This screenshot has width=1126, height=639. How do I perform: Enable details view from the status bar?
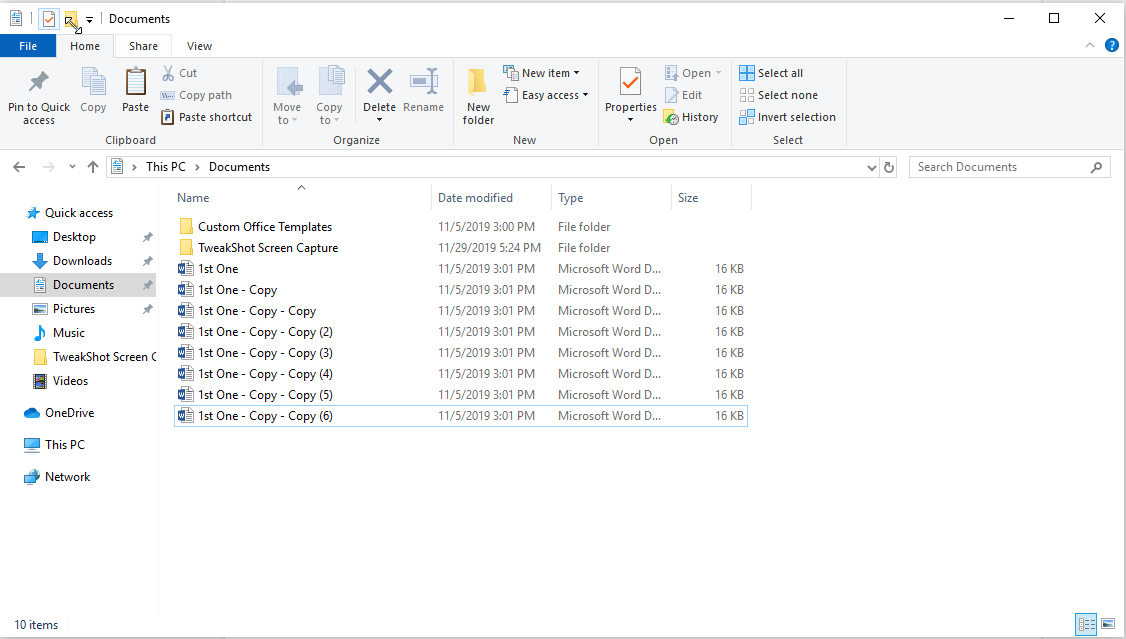(x=1086, y=624)
